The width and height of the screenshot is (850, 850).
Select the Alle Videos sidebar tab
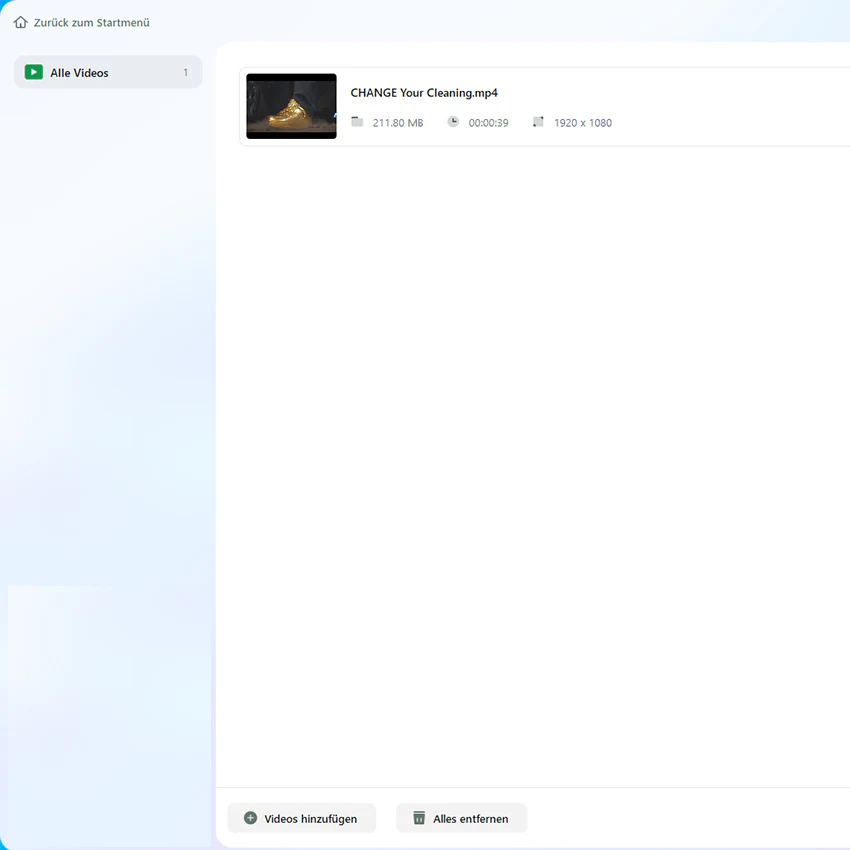pyautogui.click(x=108, y=72)
